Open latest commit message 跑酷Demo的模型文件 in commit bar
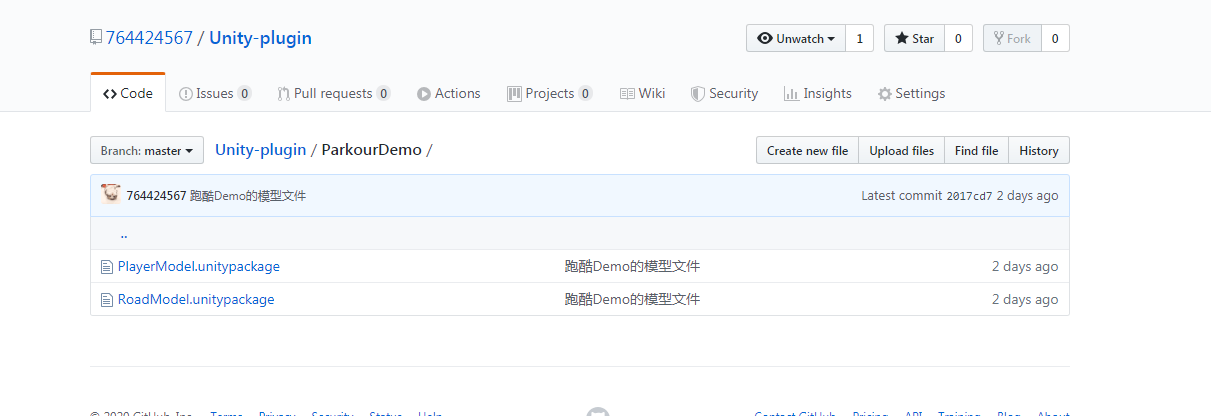The height and width of the screenshot is (416, 1211). coord(248,196)
